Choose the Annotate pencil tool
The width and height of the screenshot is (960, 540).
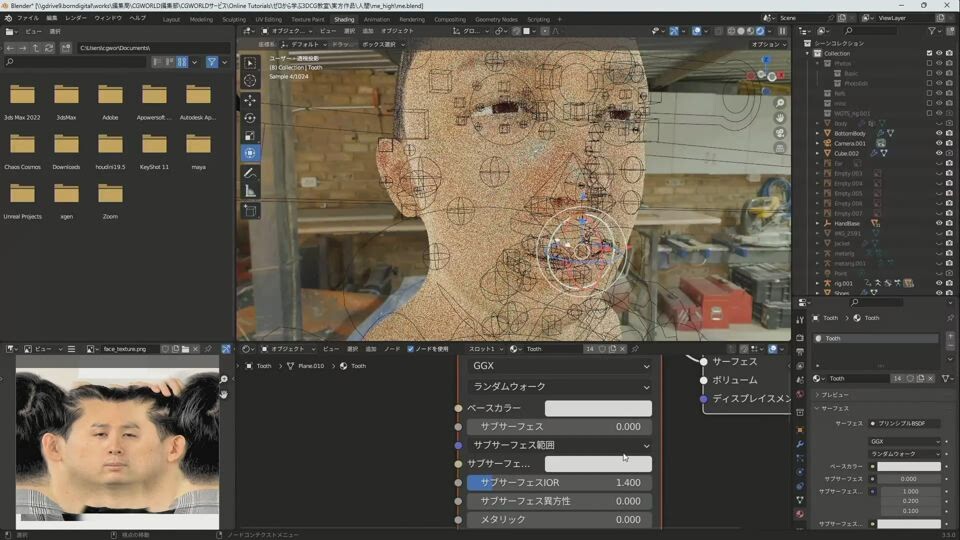click(x=250, y=173)
